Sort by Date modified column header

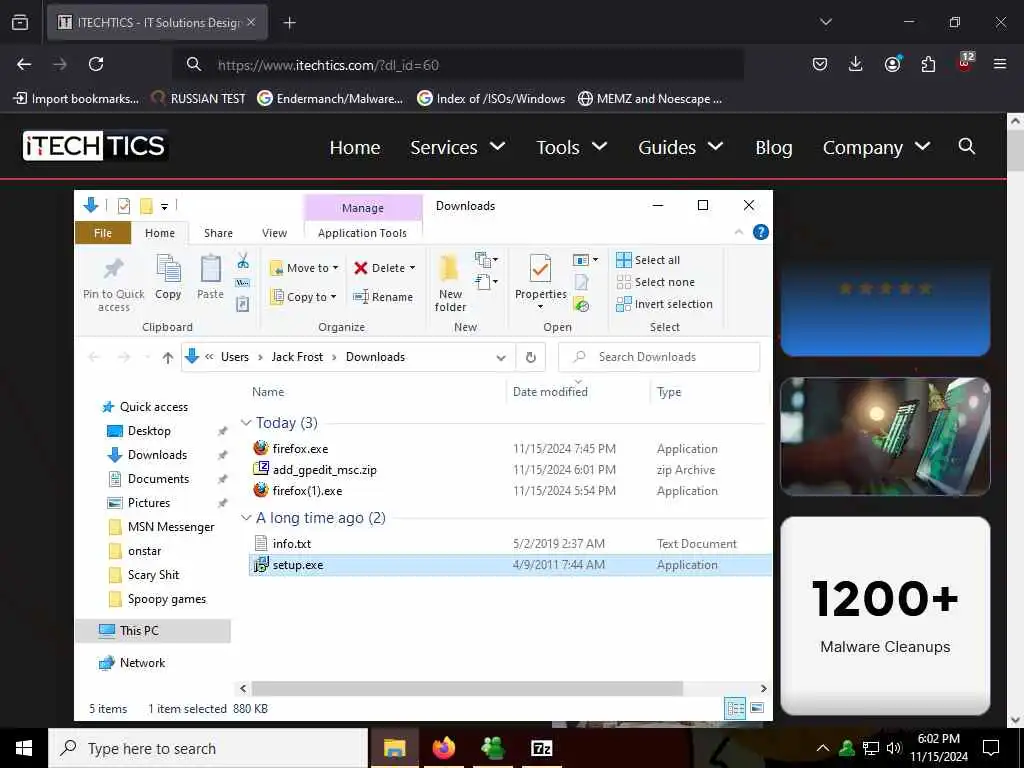coord(550,392)
